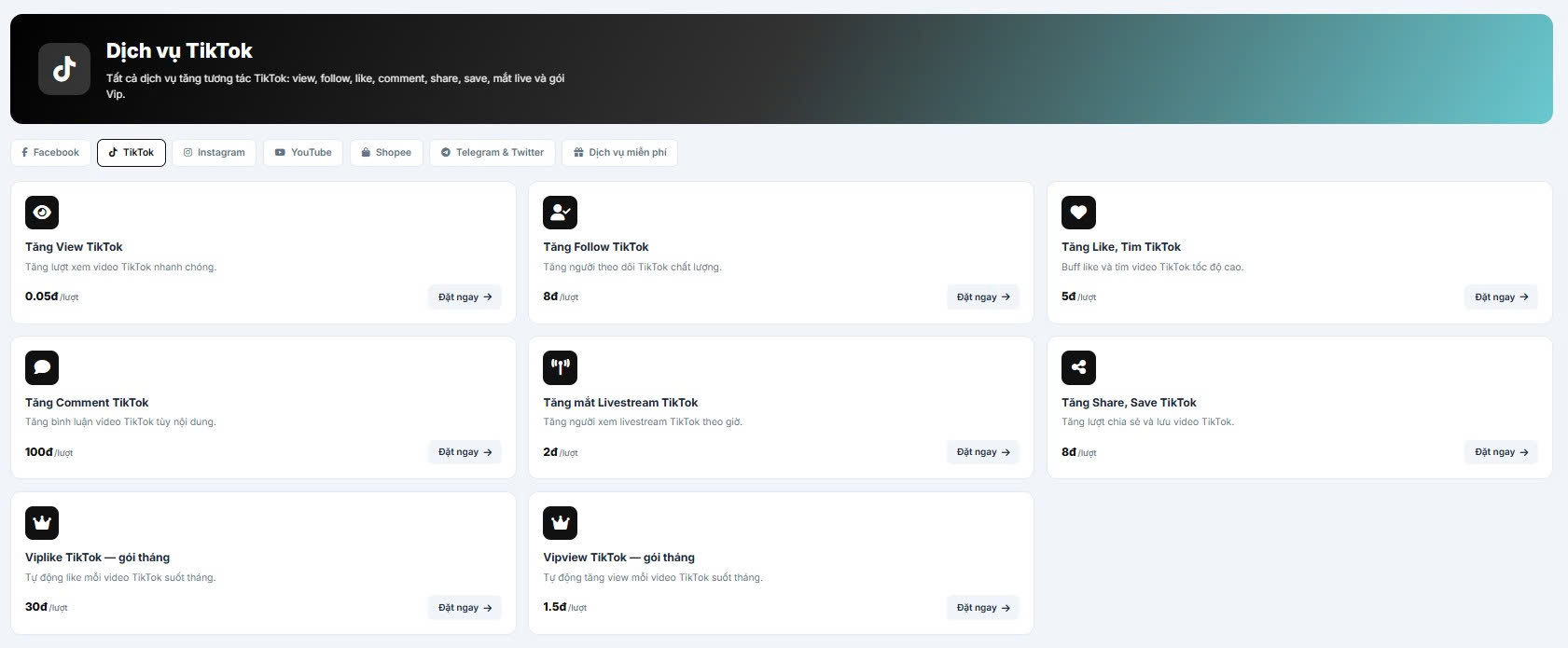This screenshot has width=1568, height=648.
Task: Click the broadcast icon on Tăng mắt Livestream card
Action: 560,367
